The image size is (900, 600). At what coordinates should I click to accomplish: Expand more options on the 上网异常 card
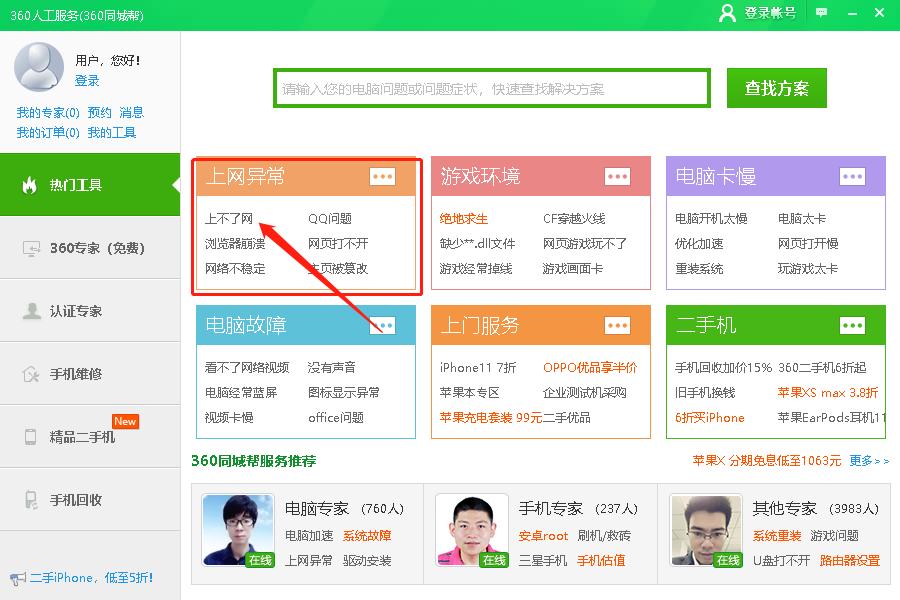pos(381,175)
